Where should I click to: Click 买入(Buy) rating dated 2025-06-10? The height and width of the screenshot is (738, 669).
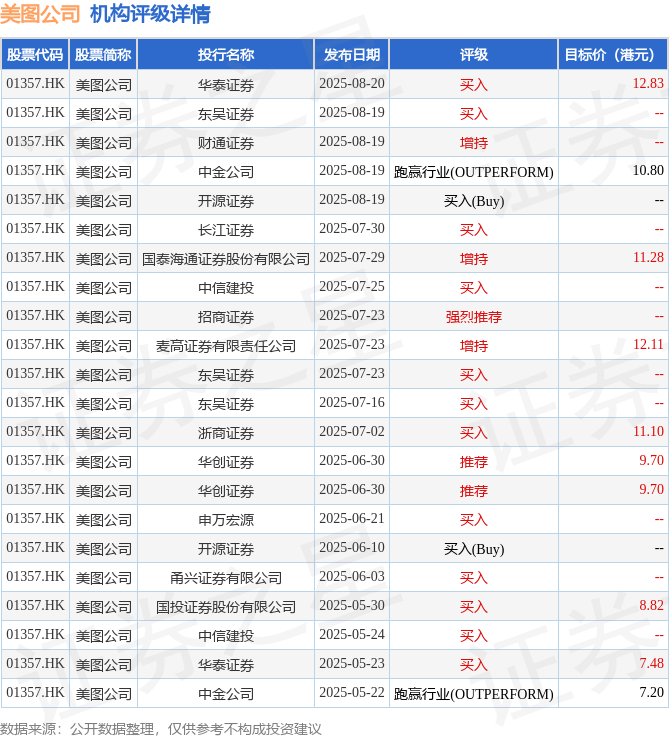[474, 549]
